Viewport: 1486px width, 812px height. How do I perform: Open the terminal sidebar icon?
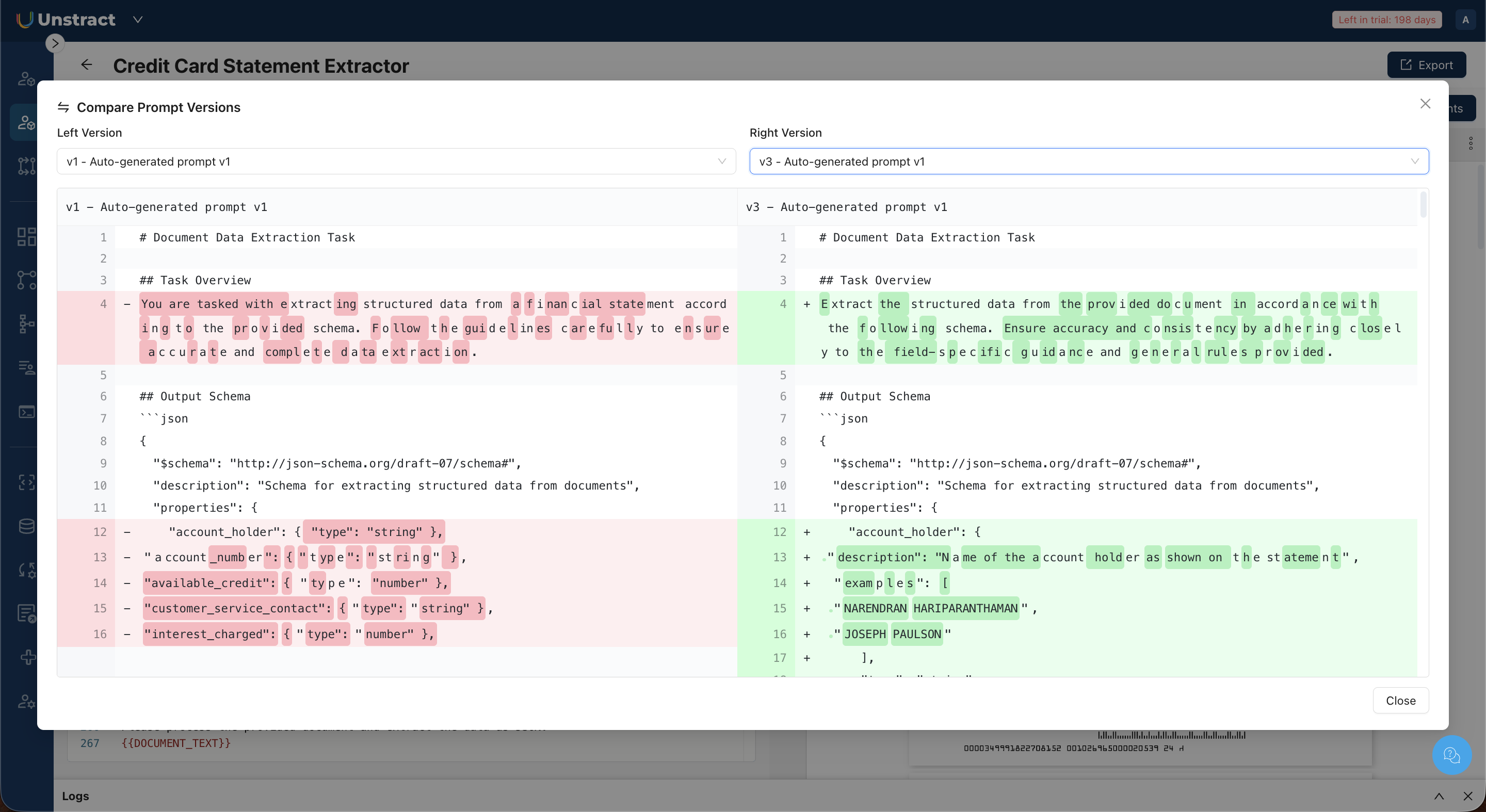(x=26, y=412)
